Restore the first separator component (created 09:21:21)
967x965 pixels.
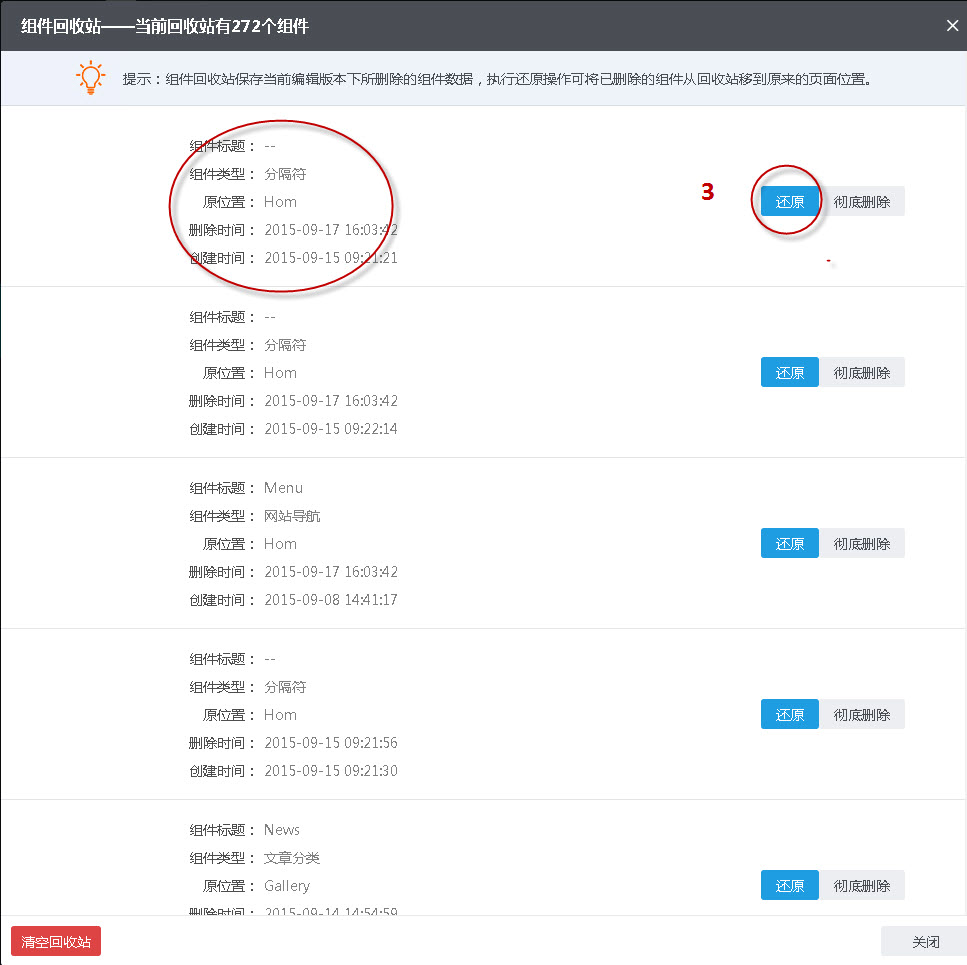(x=789, y=201)
